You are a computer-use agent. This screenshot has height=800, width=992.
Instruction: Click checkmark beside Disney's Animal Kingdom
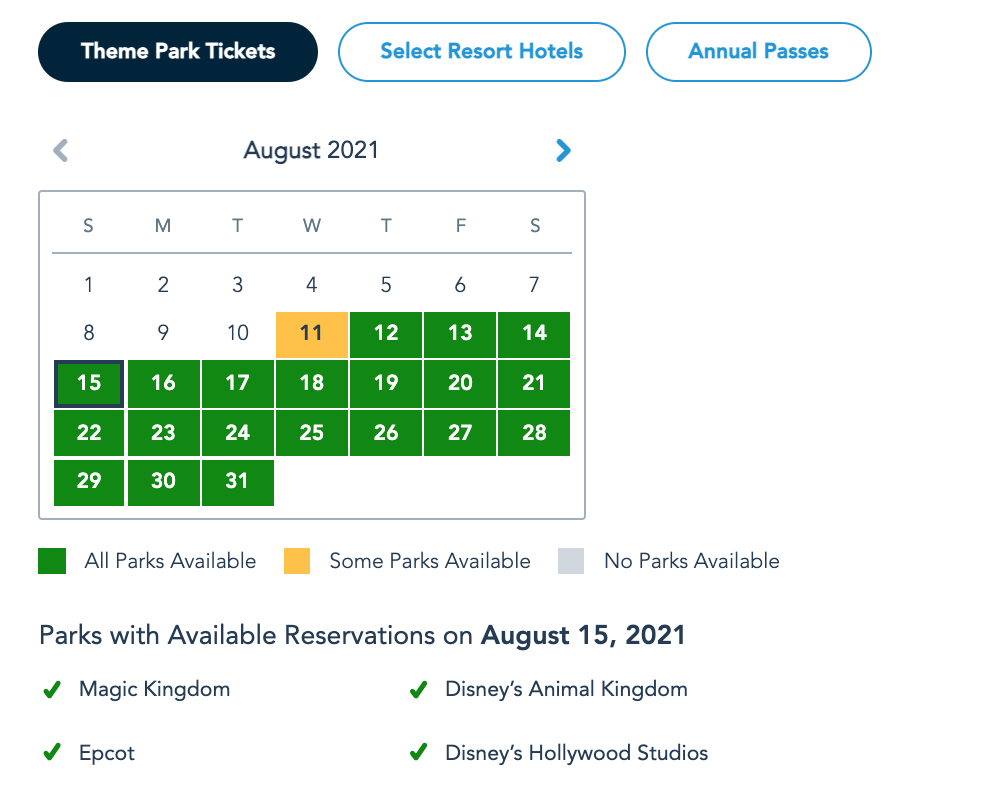tap(419, 689)
